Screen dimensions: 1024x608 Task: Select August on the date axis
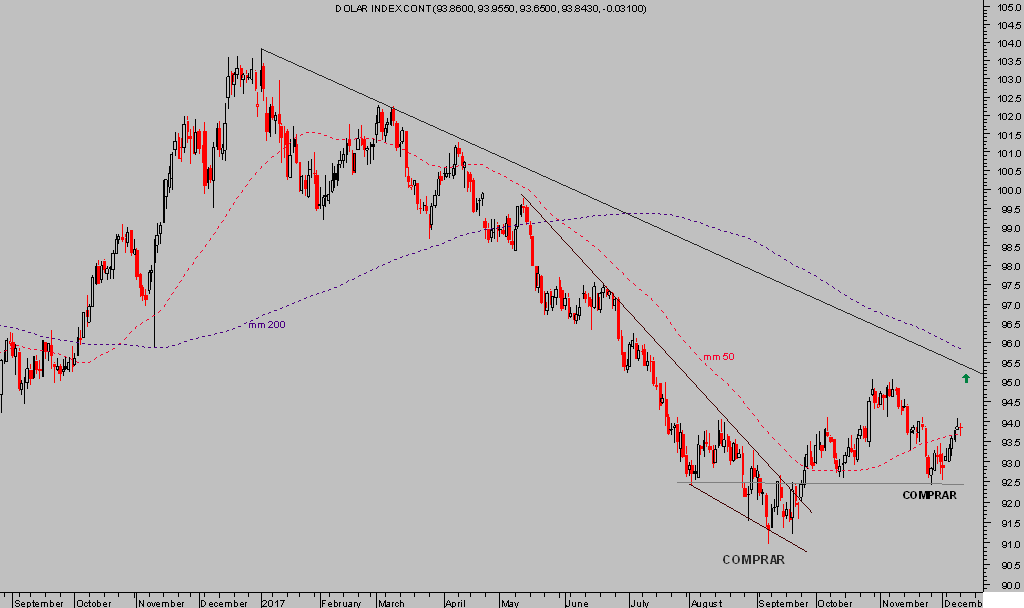[x=707, y=603]
